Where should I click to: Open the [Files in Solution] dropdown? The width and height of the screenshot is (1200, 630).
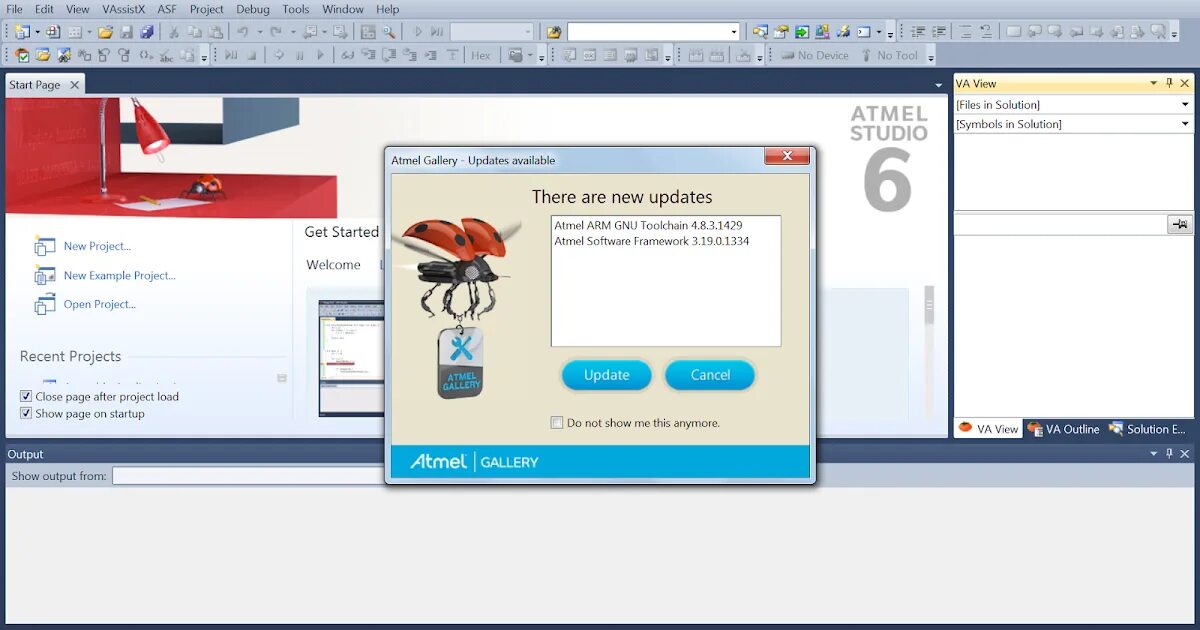1185,105
